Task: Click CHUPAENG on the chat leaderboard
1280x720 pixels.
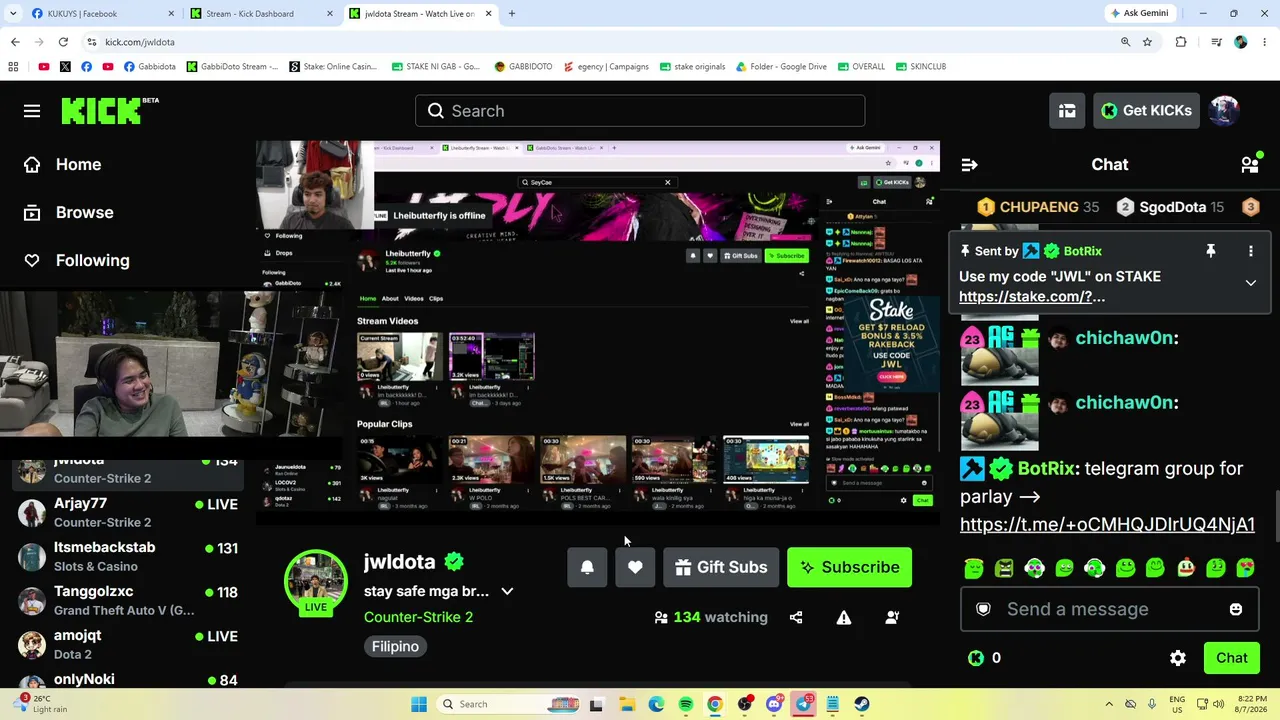Action: [1038, 207]
